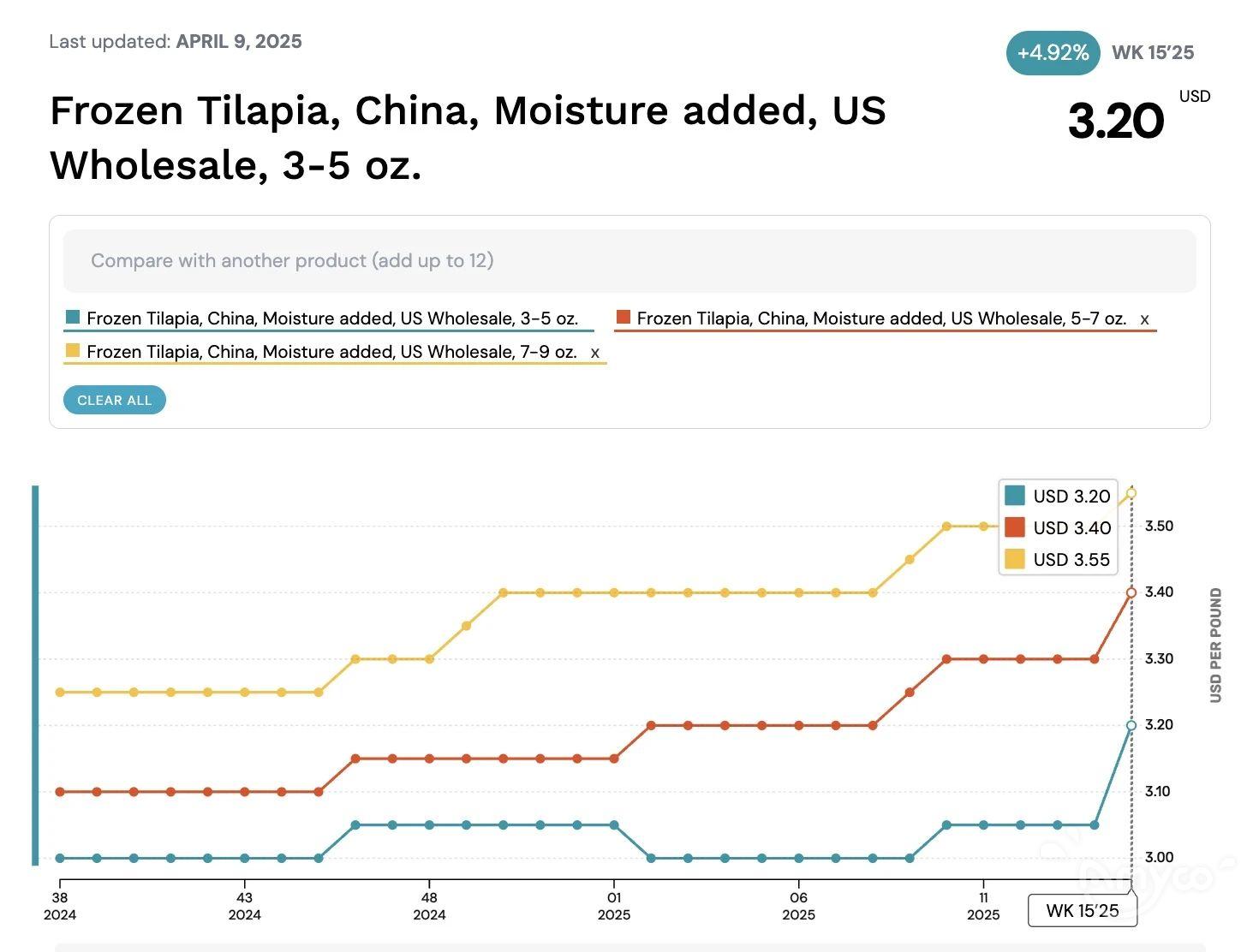Click the yellow WK 15'25 data point
The width and height of the screenshot is (1259, 952).
pos(1131,493)
